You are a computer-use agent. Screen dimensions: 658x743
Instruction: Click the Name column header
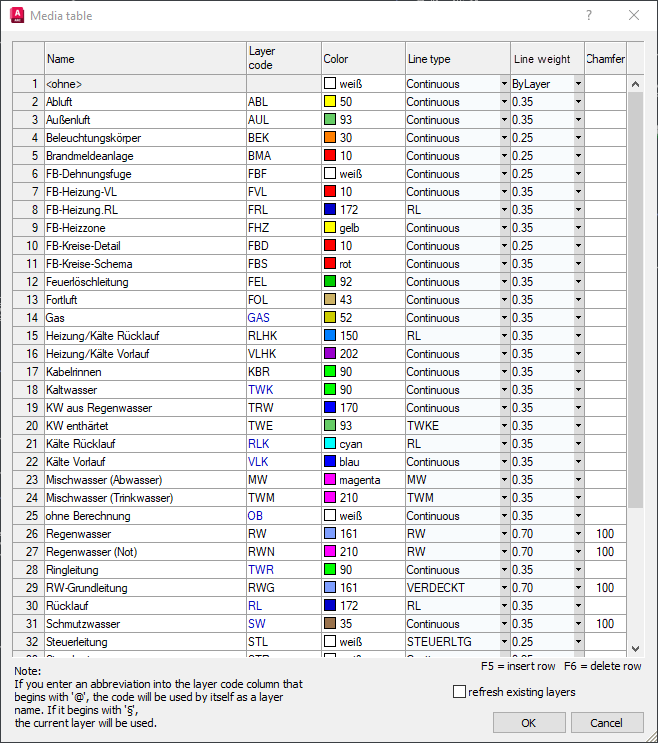coord(145,58)
